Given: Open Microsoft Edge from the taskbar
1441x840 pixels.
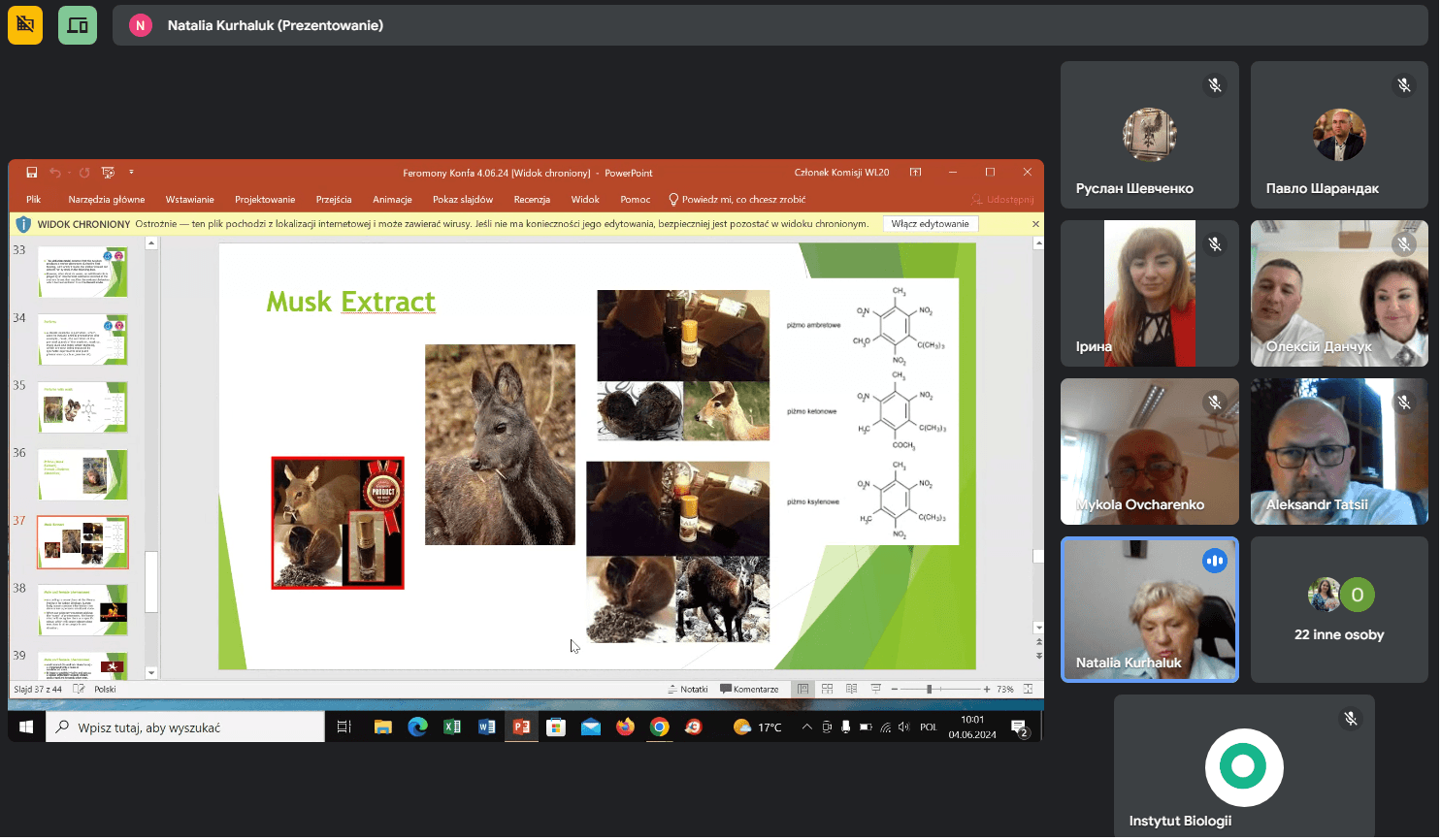Looking at the screenshot, I should pyautogui.click(x=417, y=727).
